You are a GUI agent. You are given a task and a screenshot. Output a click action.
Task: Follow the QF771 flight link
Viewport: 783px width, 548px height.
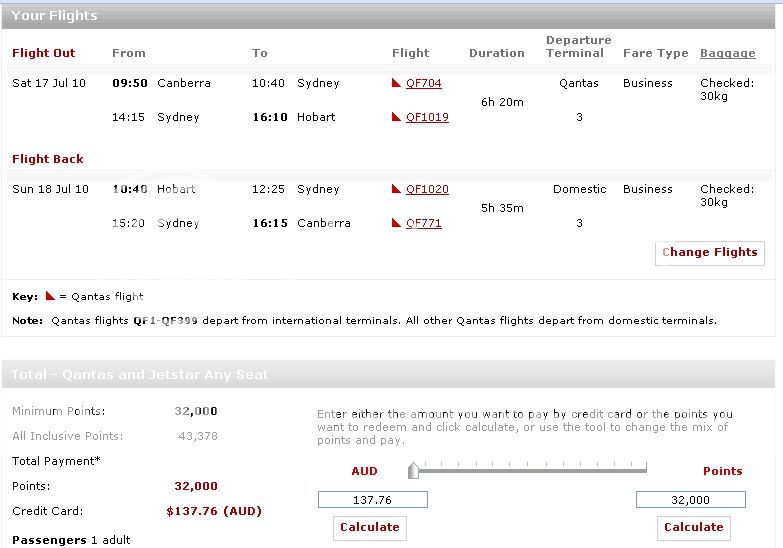423,224
